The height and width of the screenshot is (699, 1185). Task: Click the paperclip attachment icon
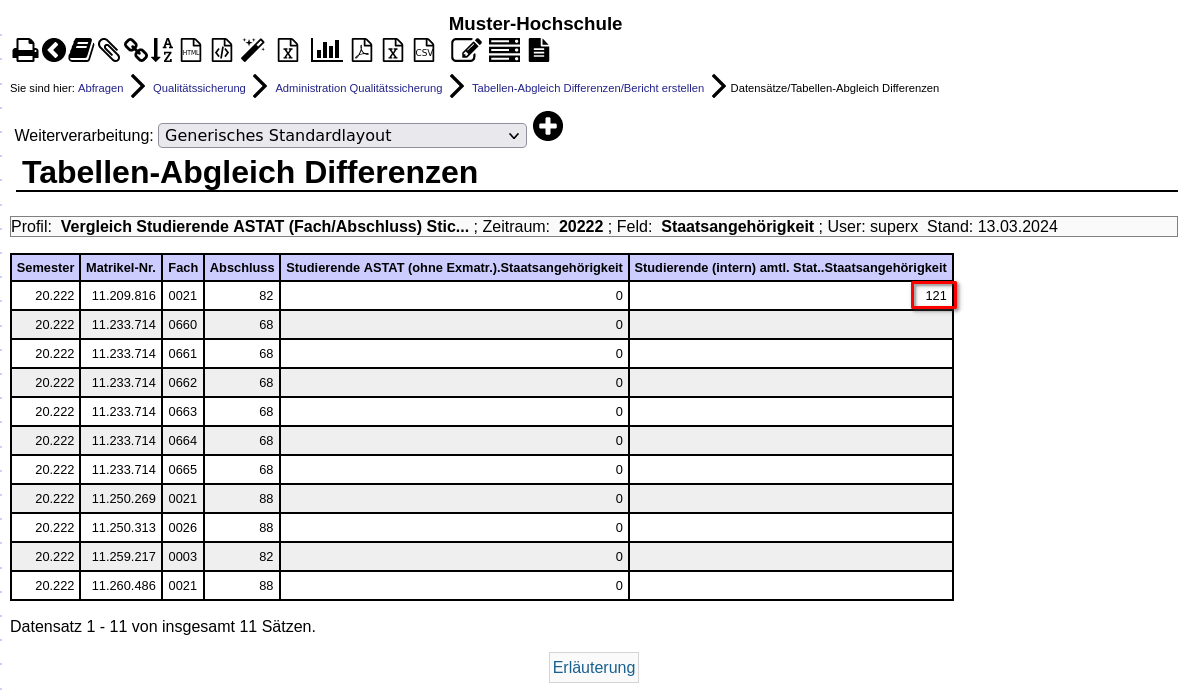tap(108, 50)
